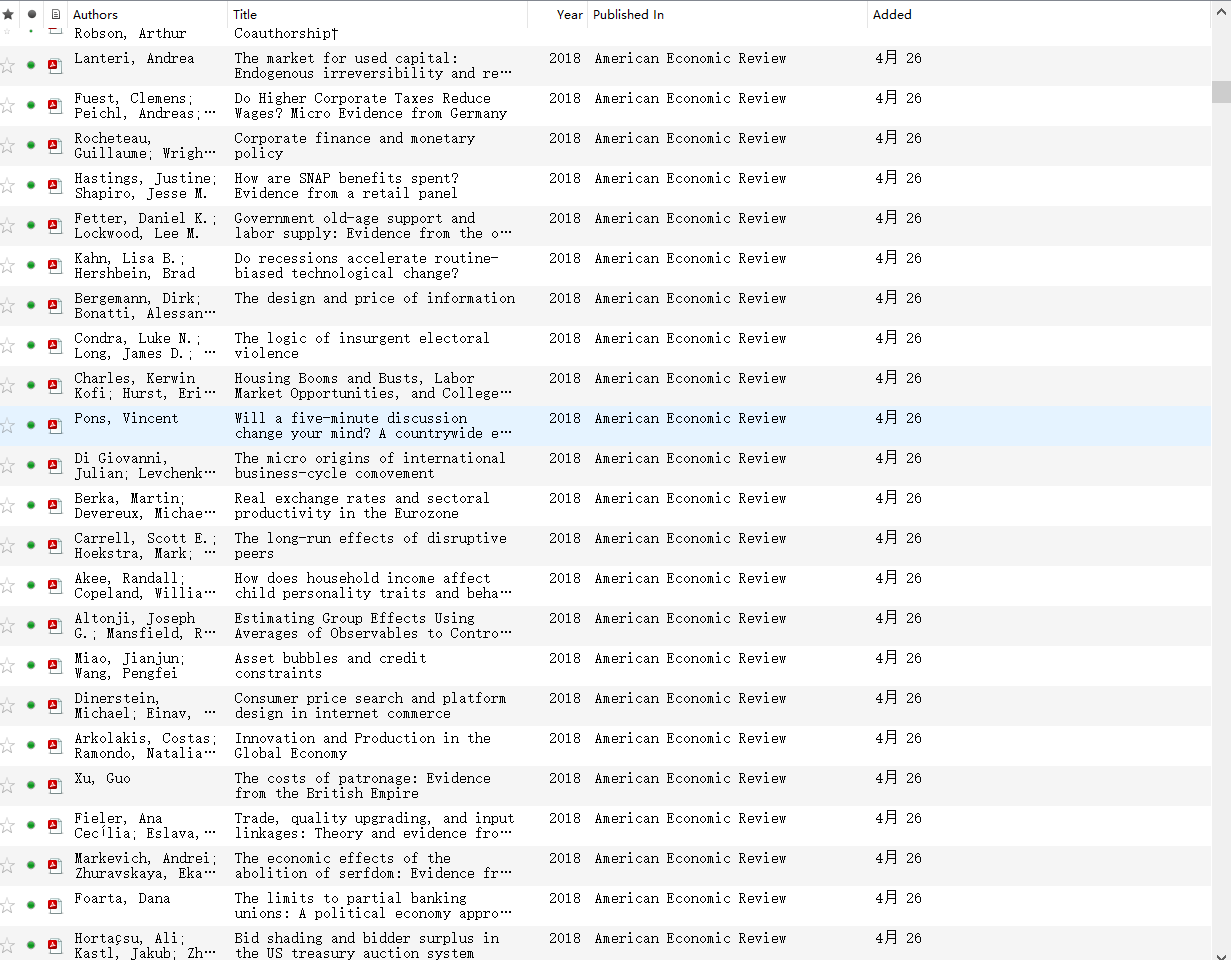Click the 2018 year in Fieler row
Image resolution: width=1231 pixels, height=960 pixels.
pyautogui.click(x=565, y=818)
